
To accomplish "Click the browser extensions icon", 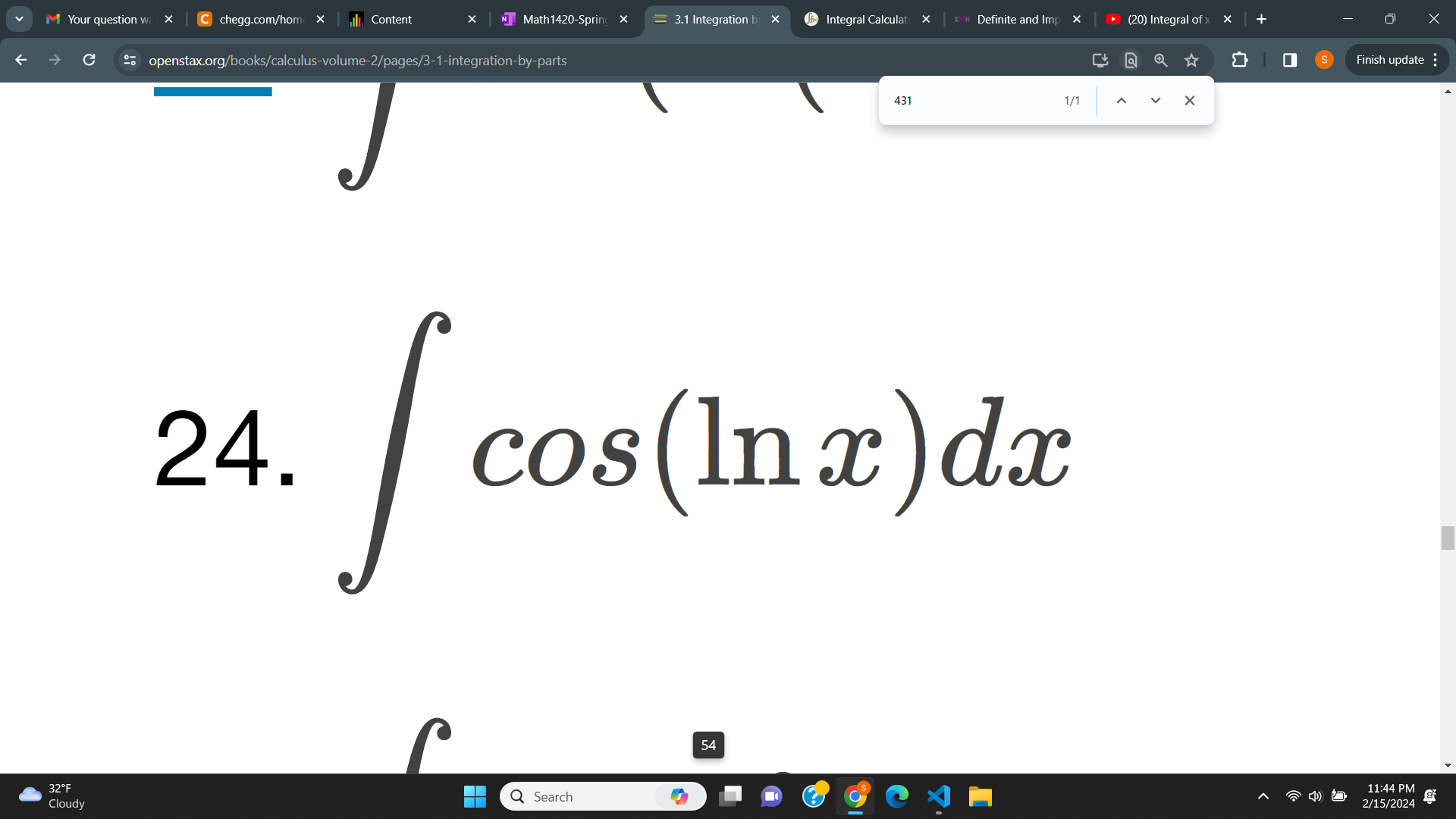I will click(1241, 60).
